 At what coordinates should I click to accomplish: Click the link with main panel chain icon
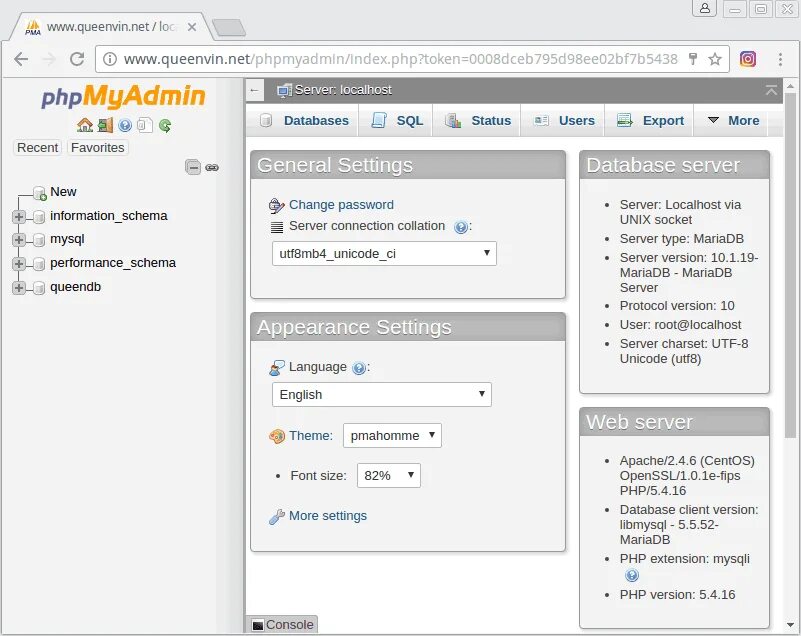[x=212, y=168]
